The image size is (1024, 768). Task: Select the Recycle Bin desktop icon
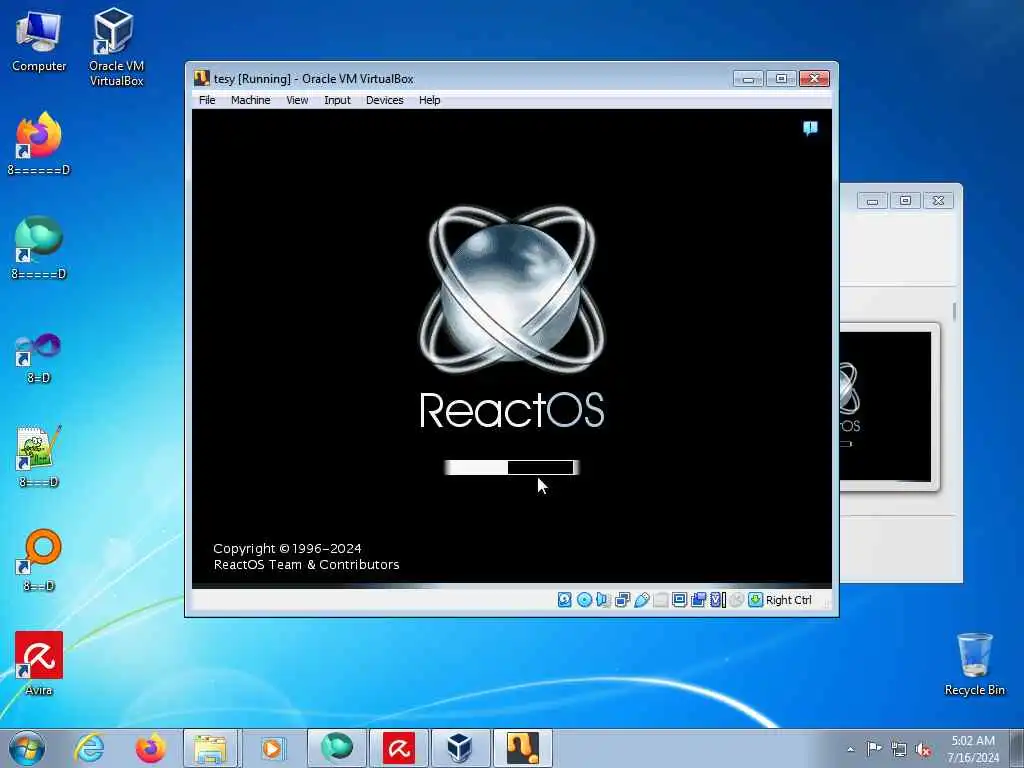click(x=974, y=664)
